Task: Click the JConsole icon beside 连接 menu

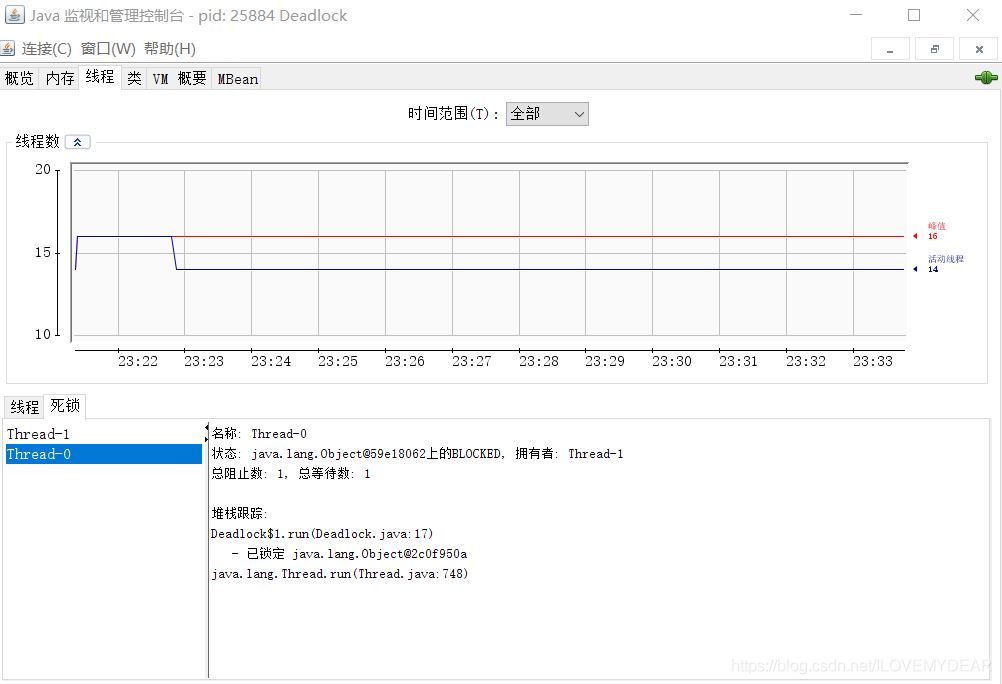Action: (x=10, y=48)
